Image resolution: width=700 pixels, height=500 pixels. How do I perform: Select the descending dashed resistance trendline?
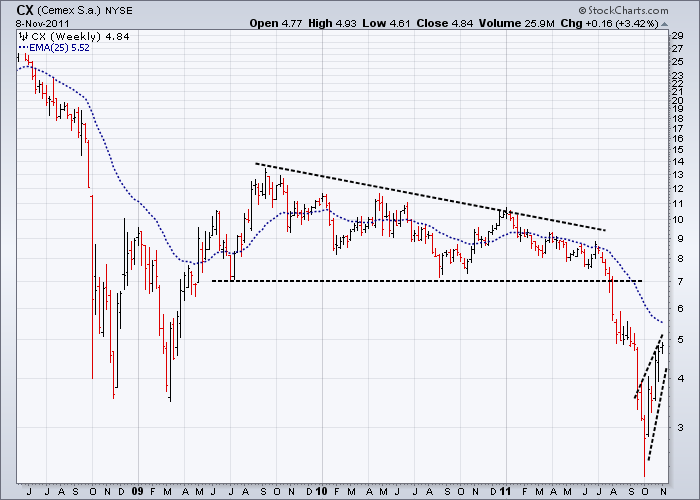coord(430,197)
